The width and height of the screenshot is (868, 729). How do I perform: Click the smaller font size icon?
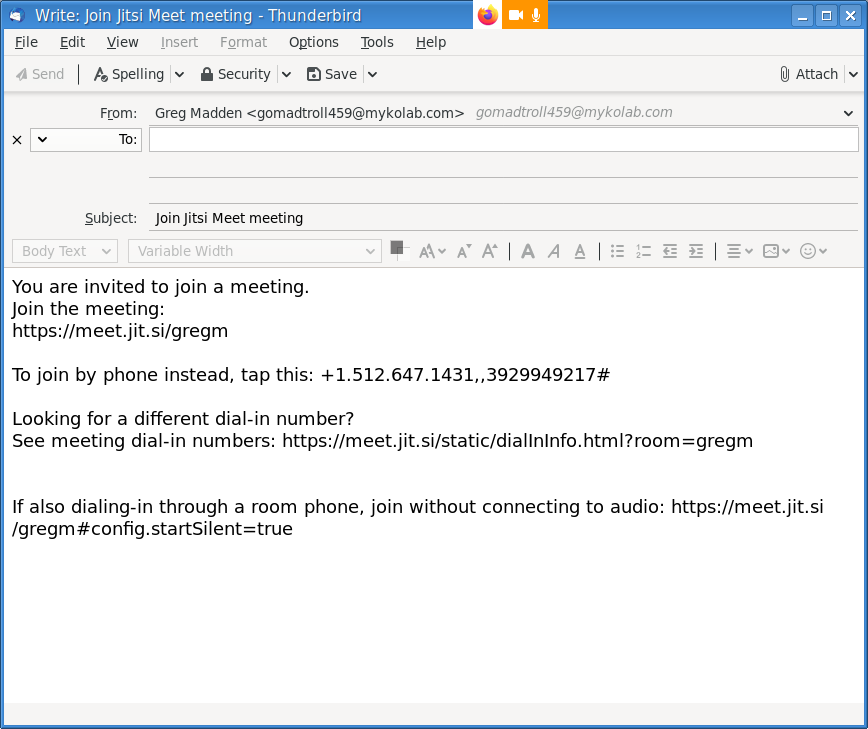coord(464,251)
